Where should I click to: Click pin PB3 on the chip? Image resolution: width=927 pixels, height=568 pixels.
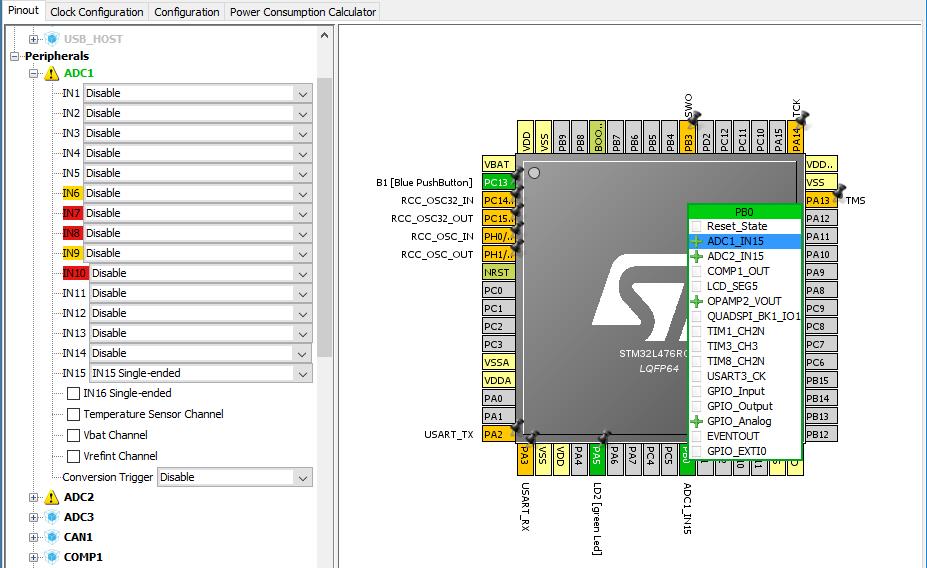[x=688, y=137]
